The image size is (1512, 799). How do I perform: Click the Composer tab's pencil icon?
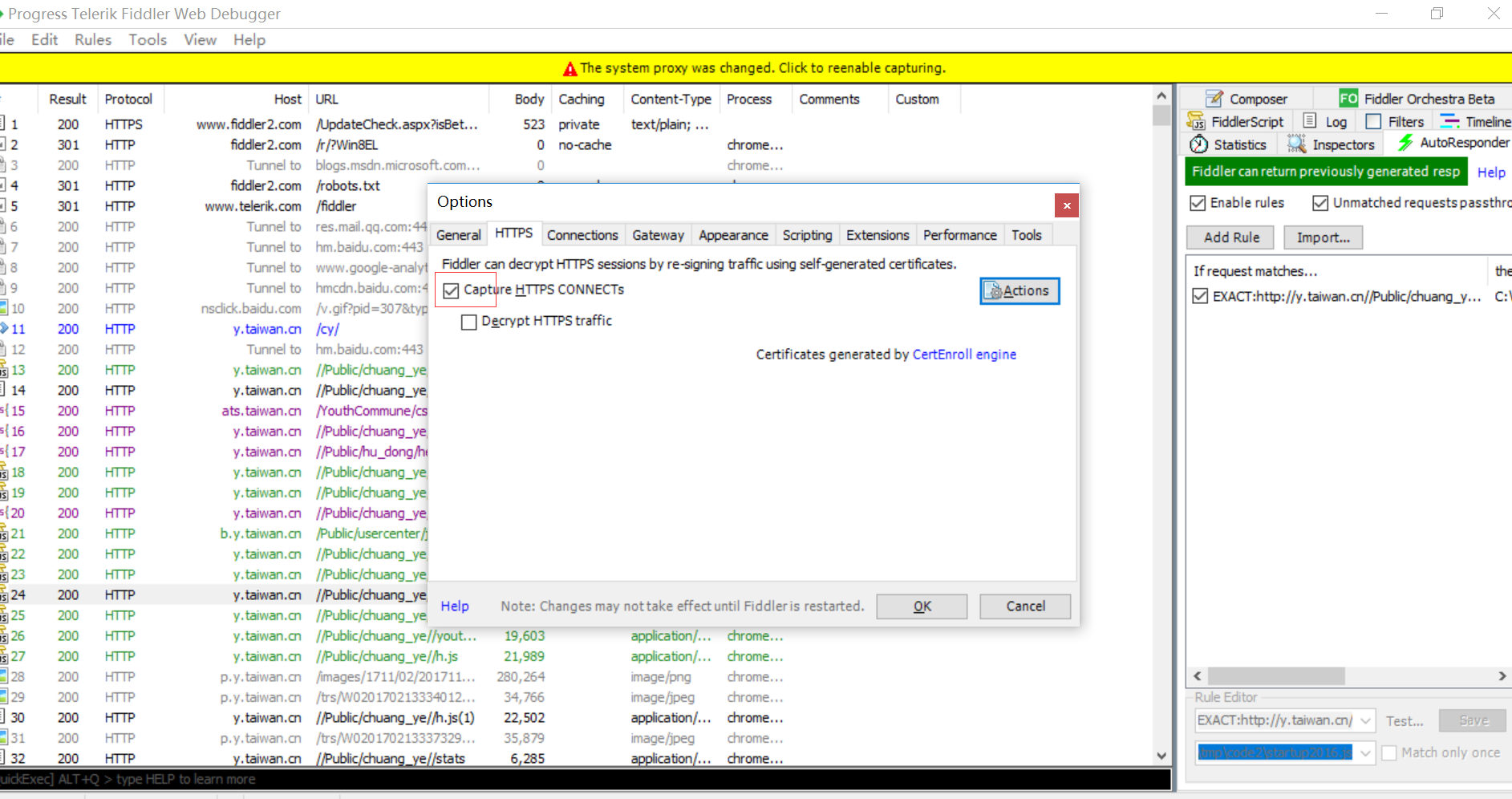[1214, 99]
